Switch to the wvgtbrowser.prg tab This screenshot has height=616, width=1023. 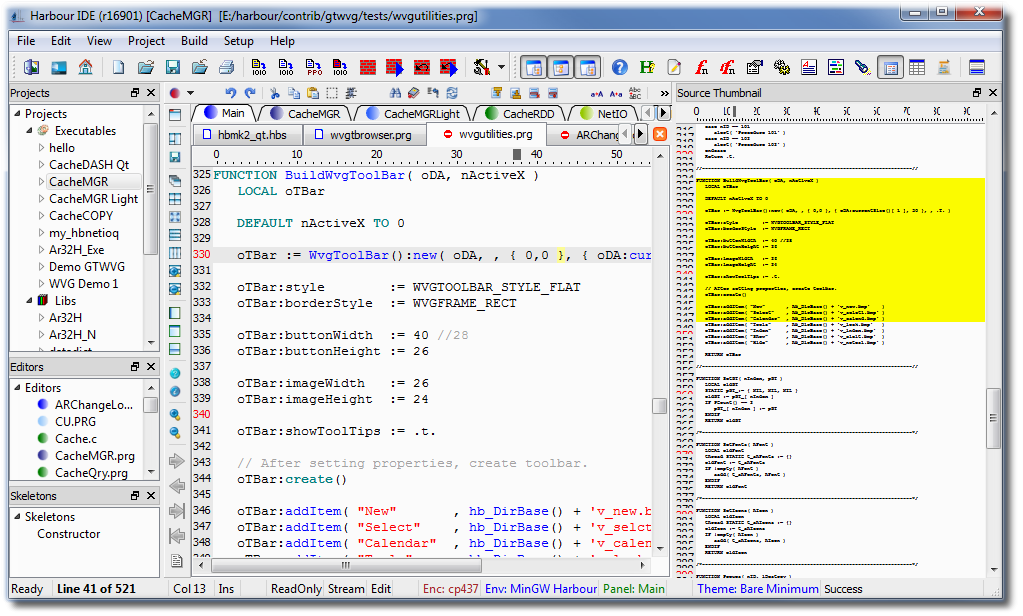click(x=366, y=135)
